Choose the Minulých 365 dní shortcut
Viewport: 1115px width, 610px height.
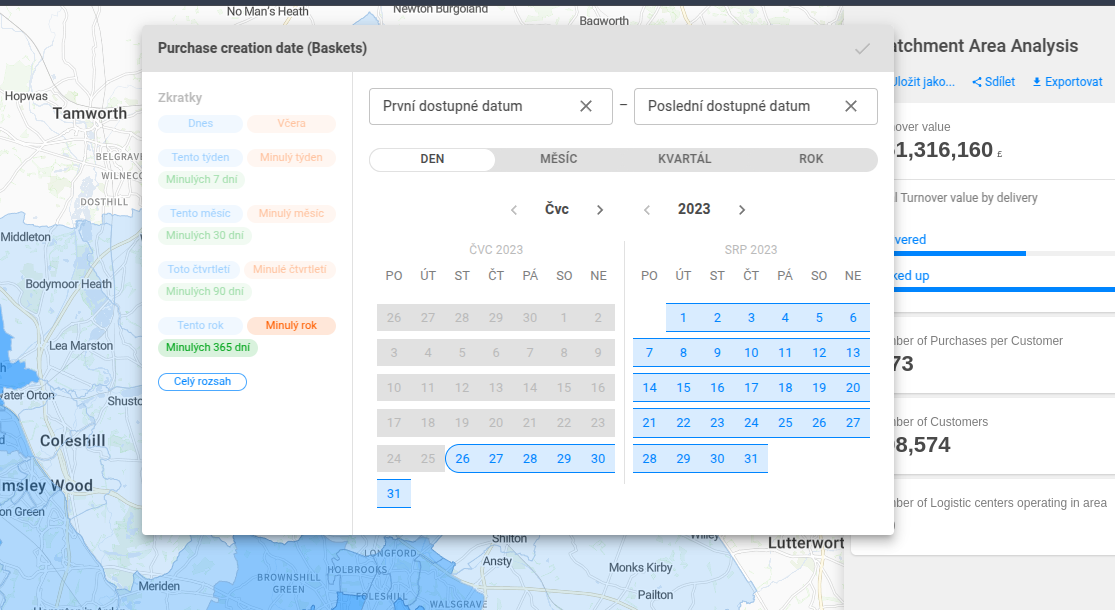pyautogui.click(x=208, y=348)
